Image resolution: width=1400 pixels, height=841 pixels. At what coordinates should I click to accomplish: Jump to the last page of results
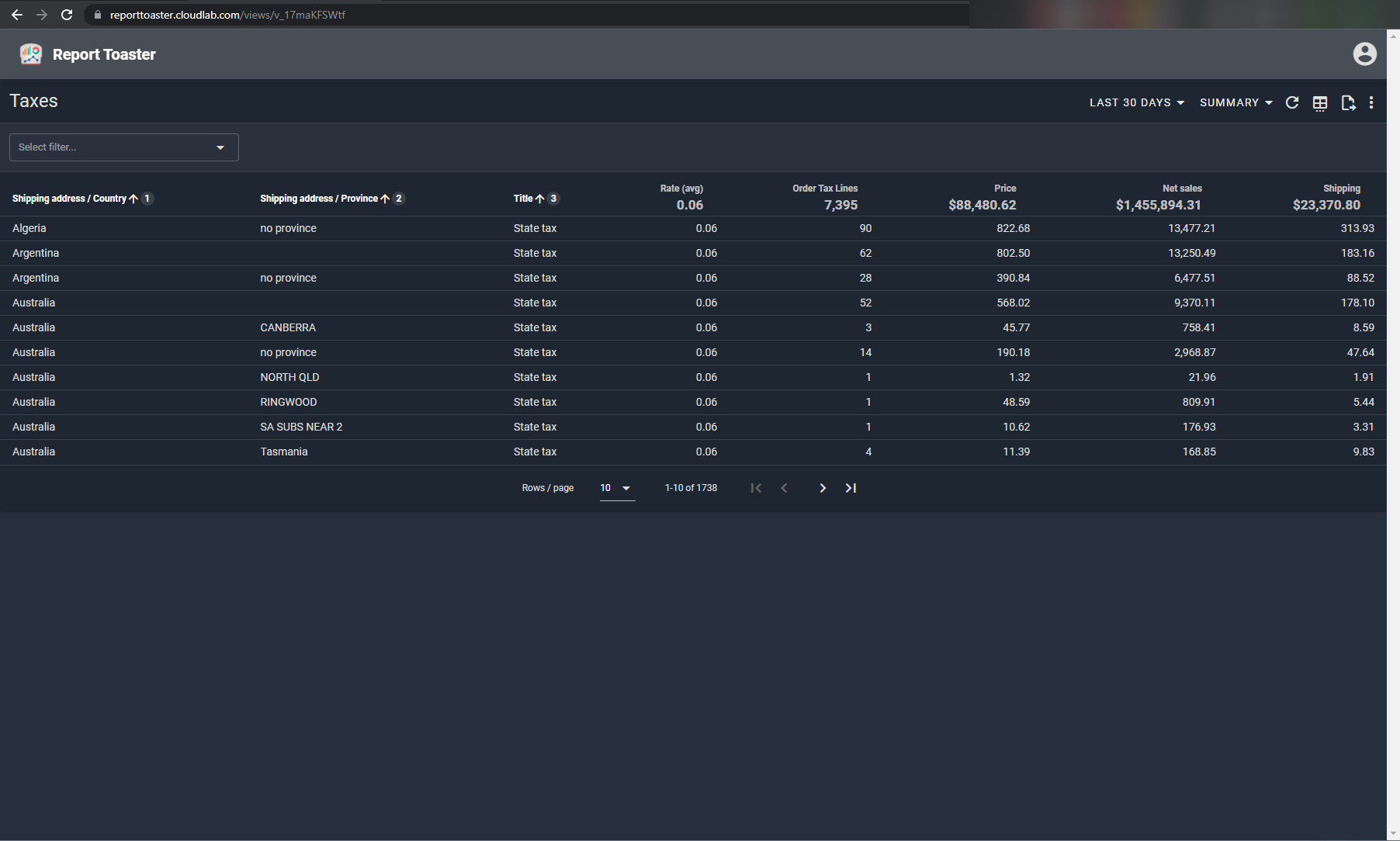[x=851, y=488]
